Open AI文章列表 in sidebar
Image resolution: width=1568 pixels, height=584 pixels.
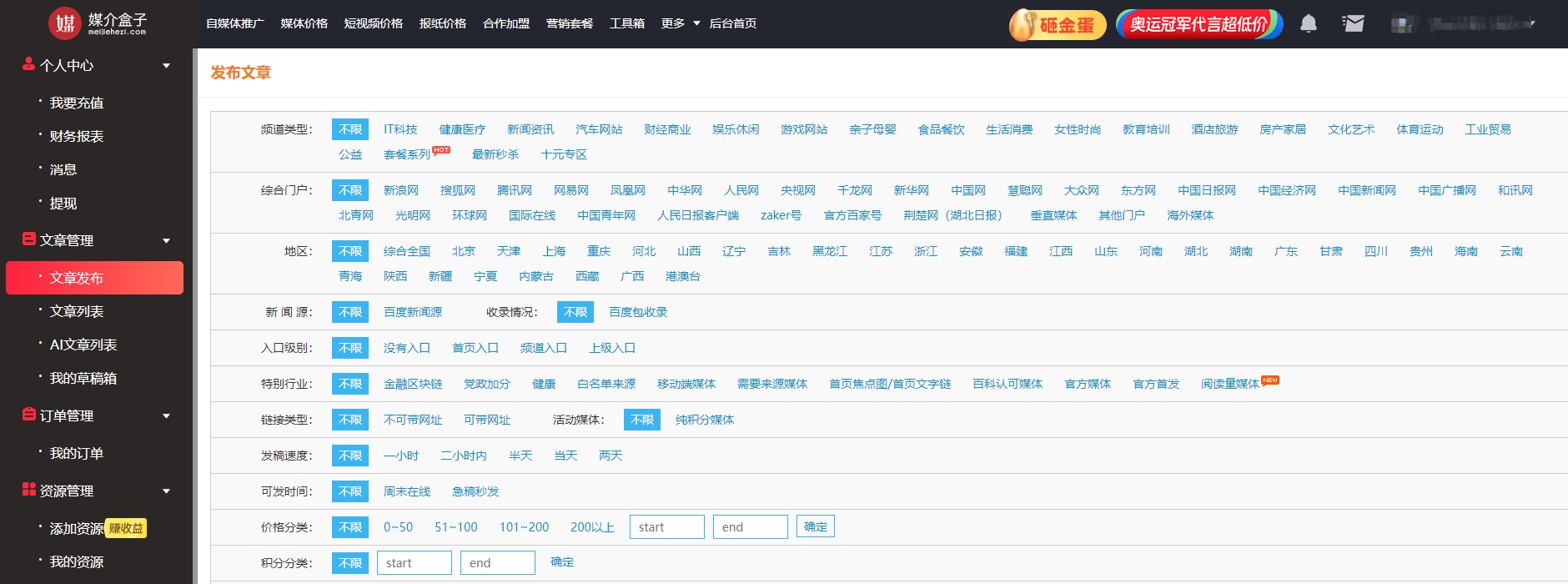tap(83, 345)
